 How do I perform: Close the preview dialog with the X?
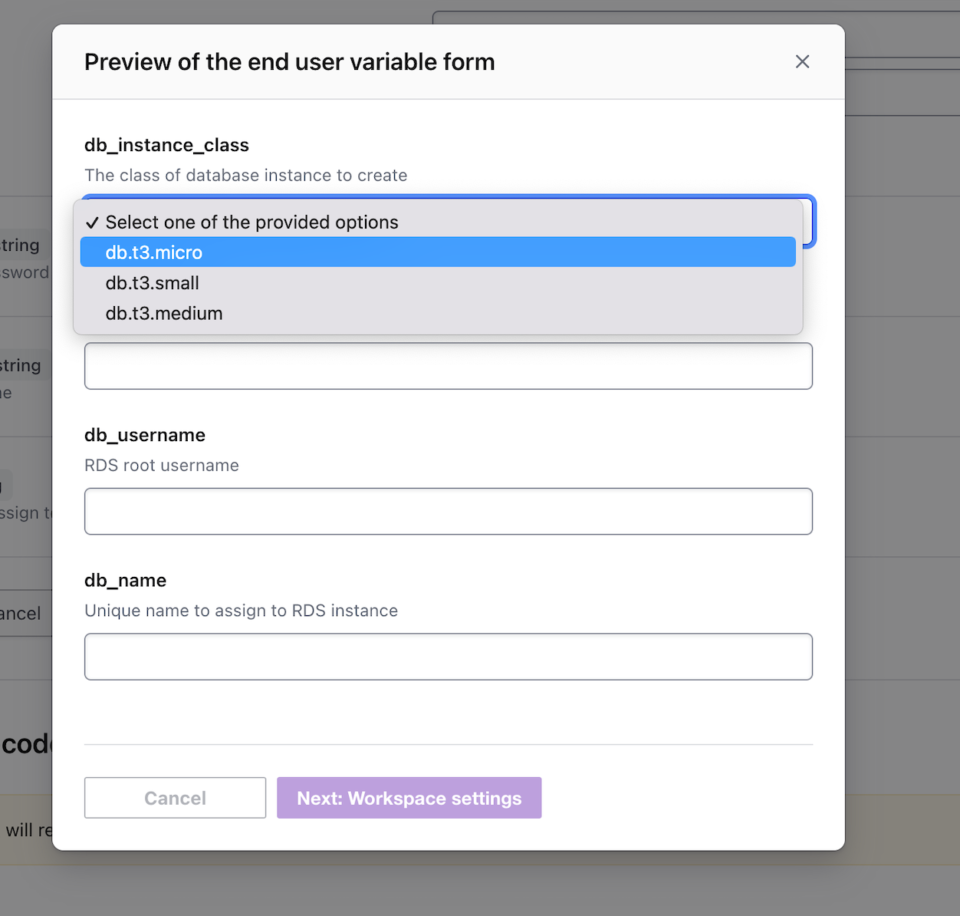pyautogui.click(x=802, y=61)
